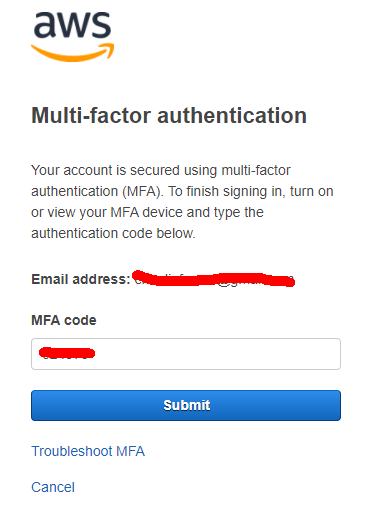Click the 'MFA code' field label
This screenshot has width=369, height=515.
64,320
